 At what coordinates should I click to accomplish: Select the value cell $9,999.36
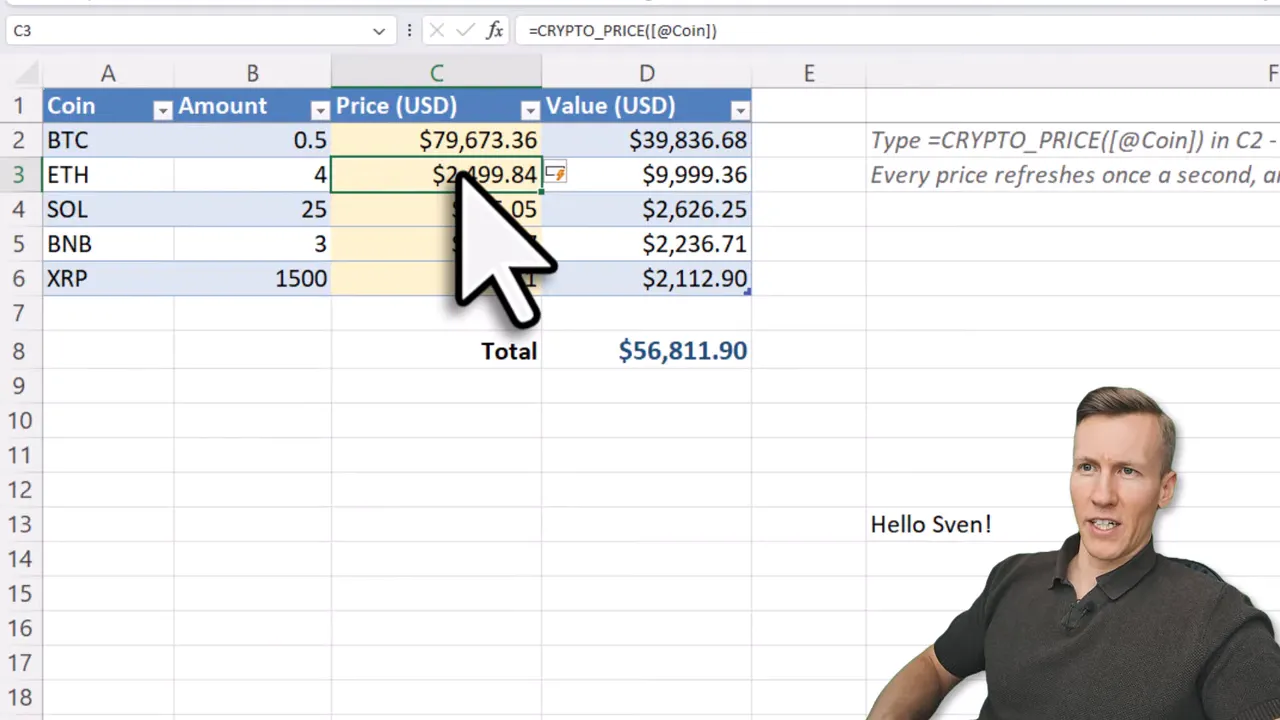point(647,175)
